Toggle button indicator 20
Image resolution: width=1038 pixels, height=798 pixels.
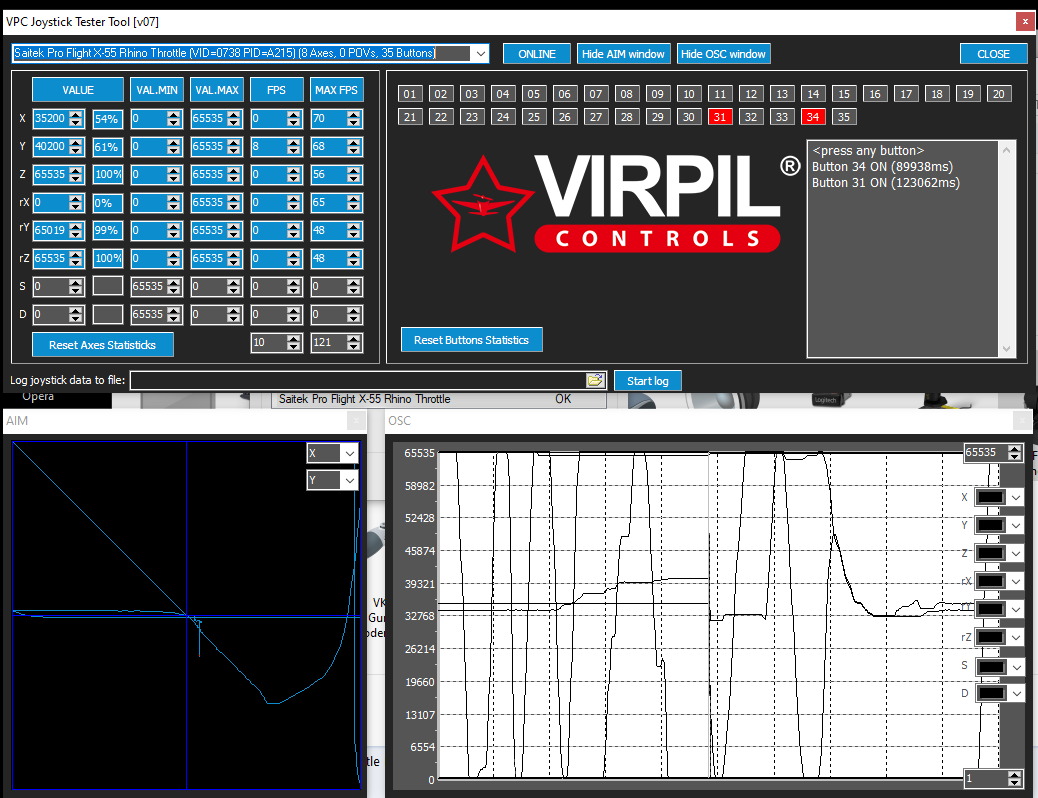998,94
